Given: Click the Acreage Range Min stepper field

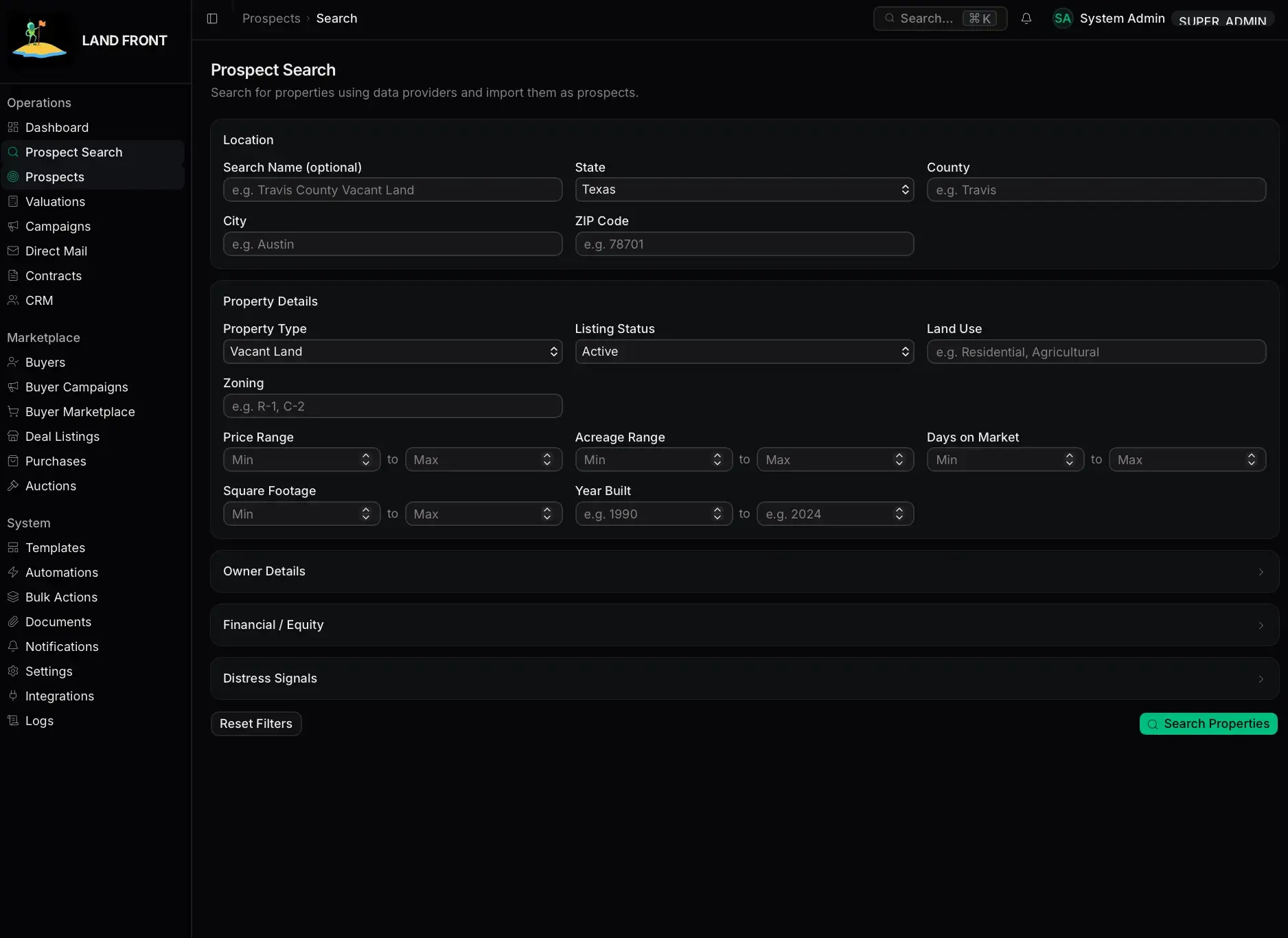Looking at the screenshot, I should 654,460.
